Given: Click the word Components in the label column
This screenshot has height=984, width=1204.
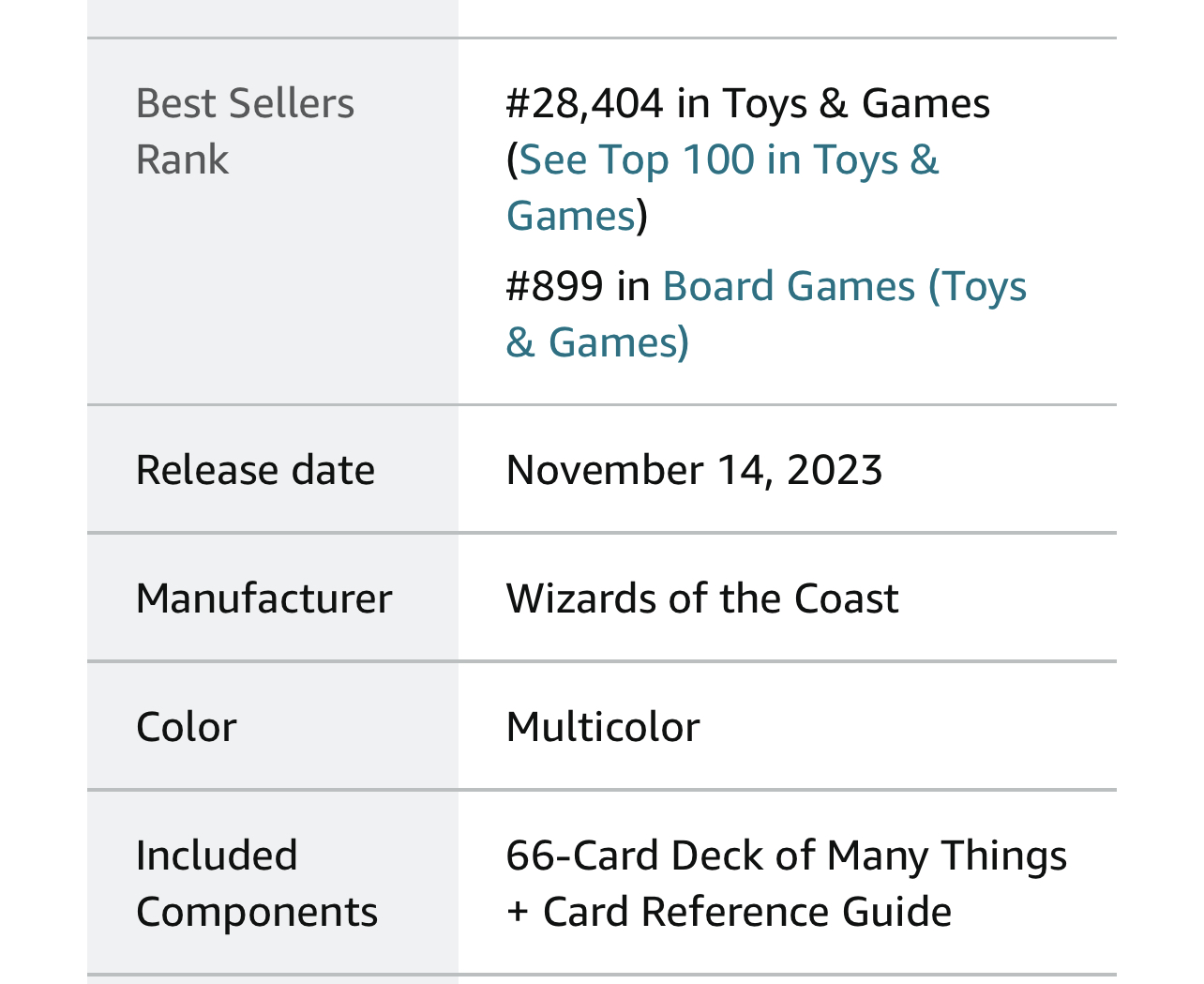Looking at the screenshot, I should tap(257, 912).
